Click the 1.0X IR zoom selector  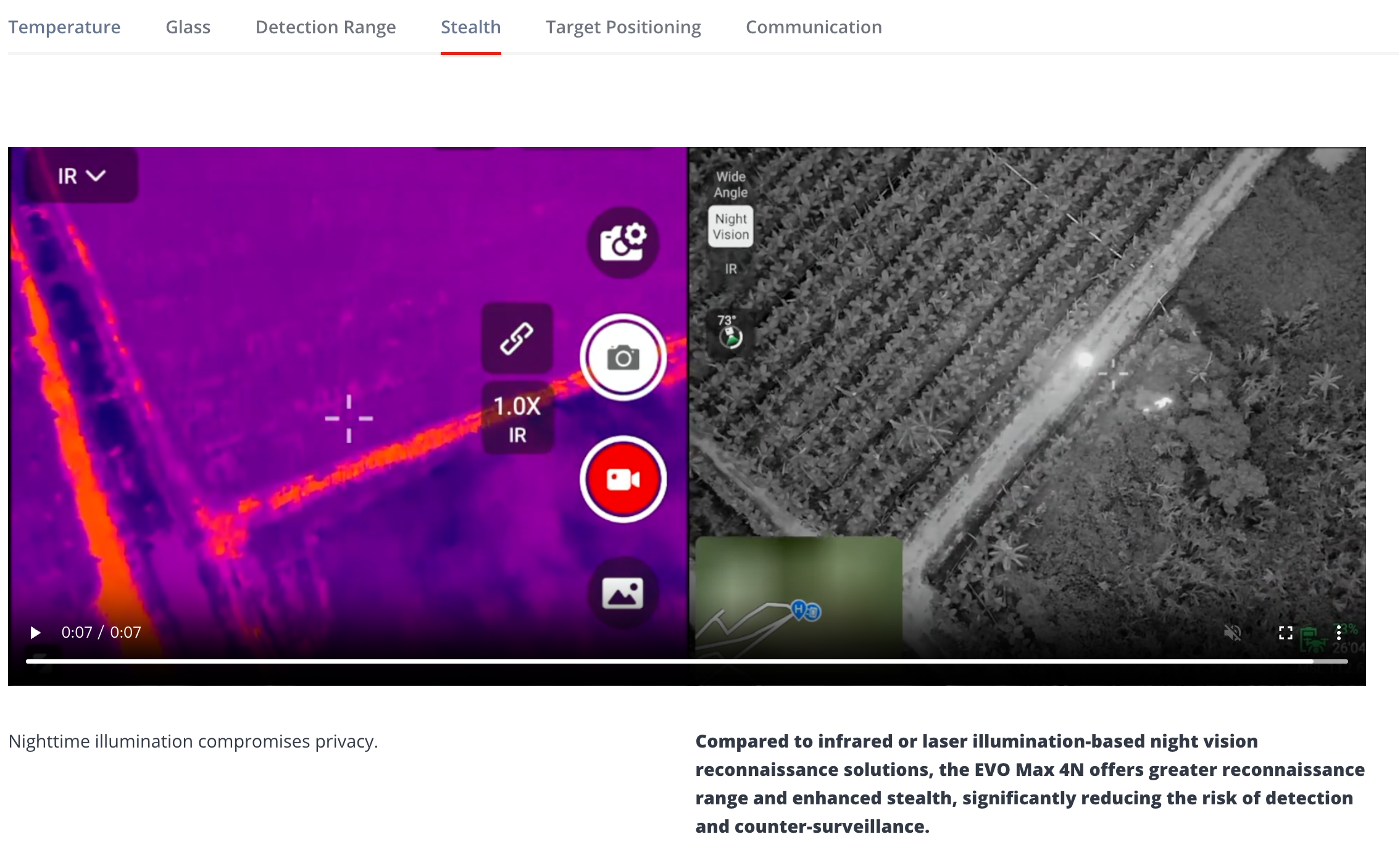pos(517,419)
